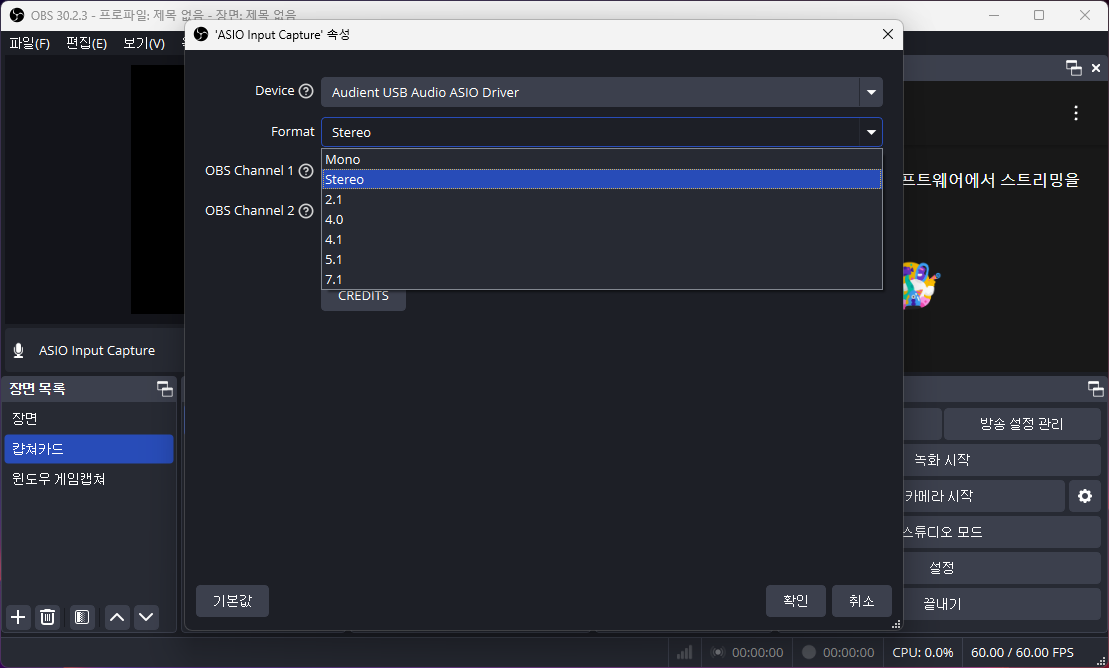
Task: Click the Device help question-mark icon
Action: (x=306, y=91)
